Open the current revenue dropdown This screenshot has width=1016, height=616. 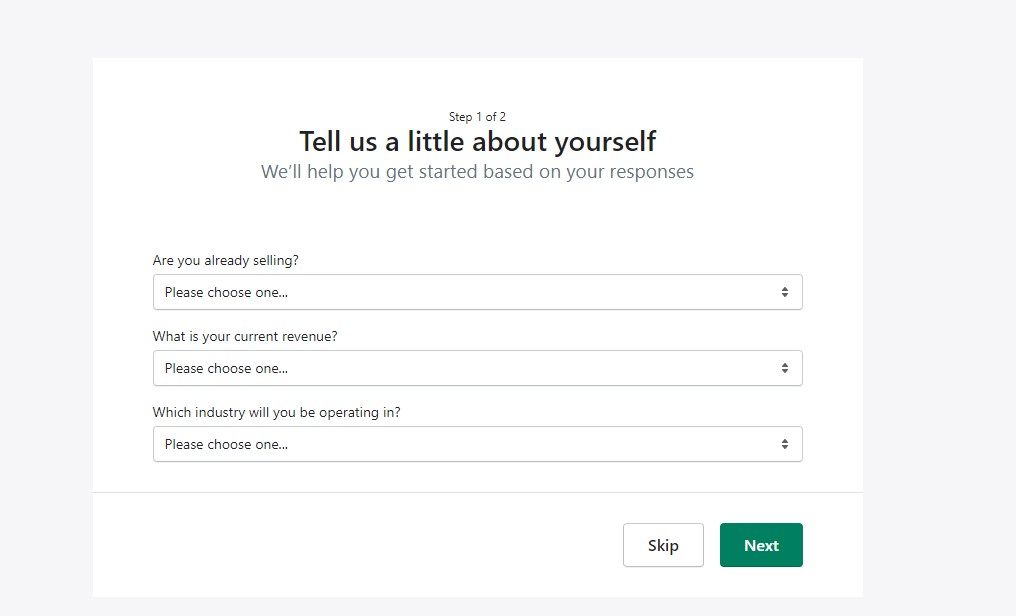pos(477,367)
